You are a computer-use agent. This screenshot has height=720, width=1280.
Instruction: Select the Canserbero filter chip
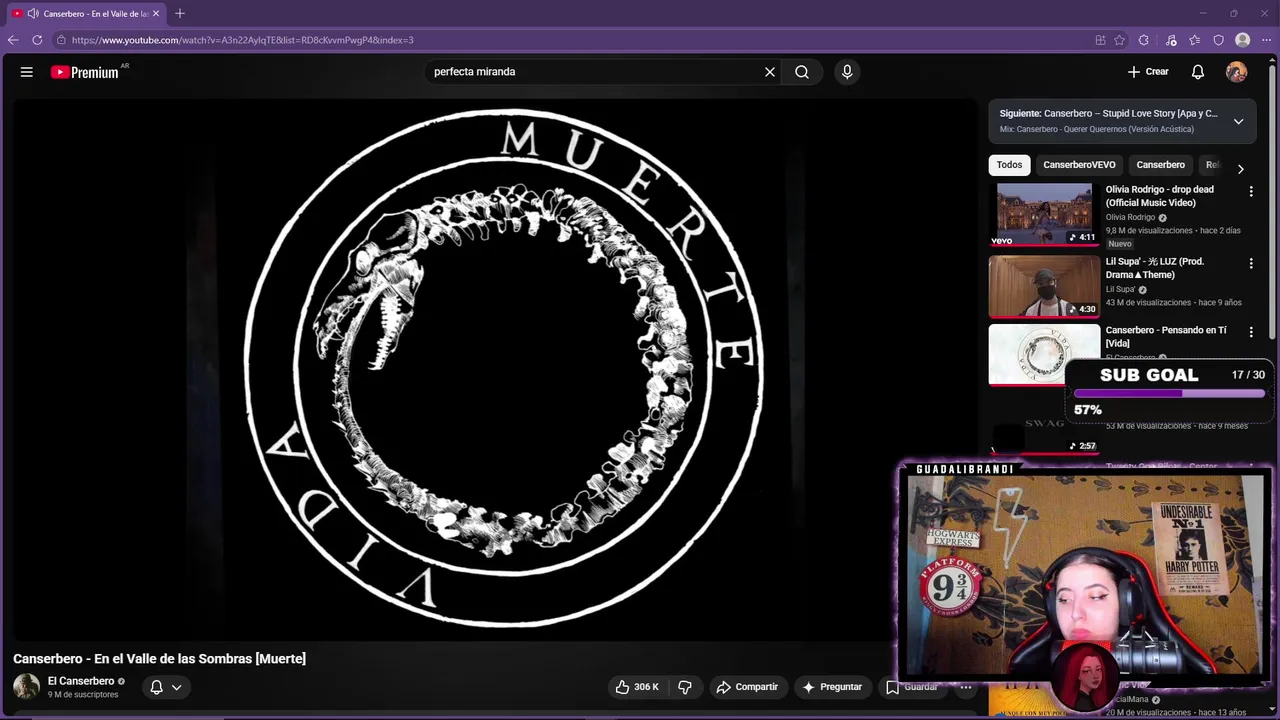click(x=1160, y=165)
